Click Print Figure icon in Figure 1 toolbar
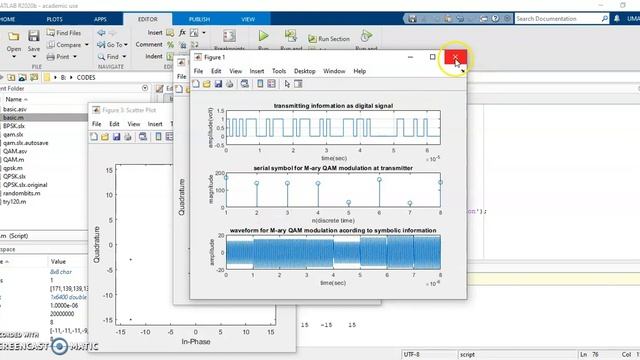 (229, 84)
